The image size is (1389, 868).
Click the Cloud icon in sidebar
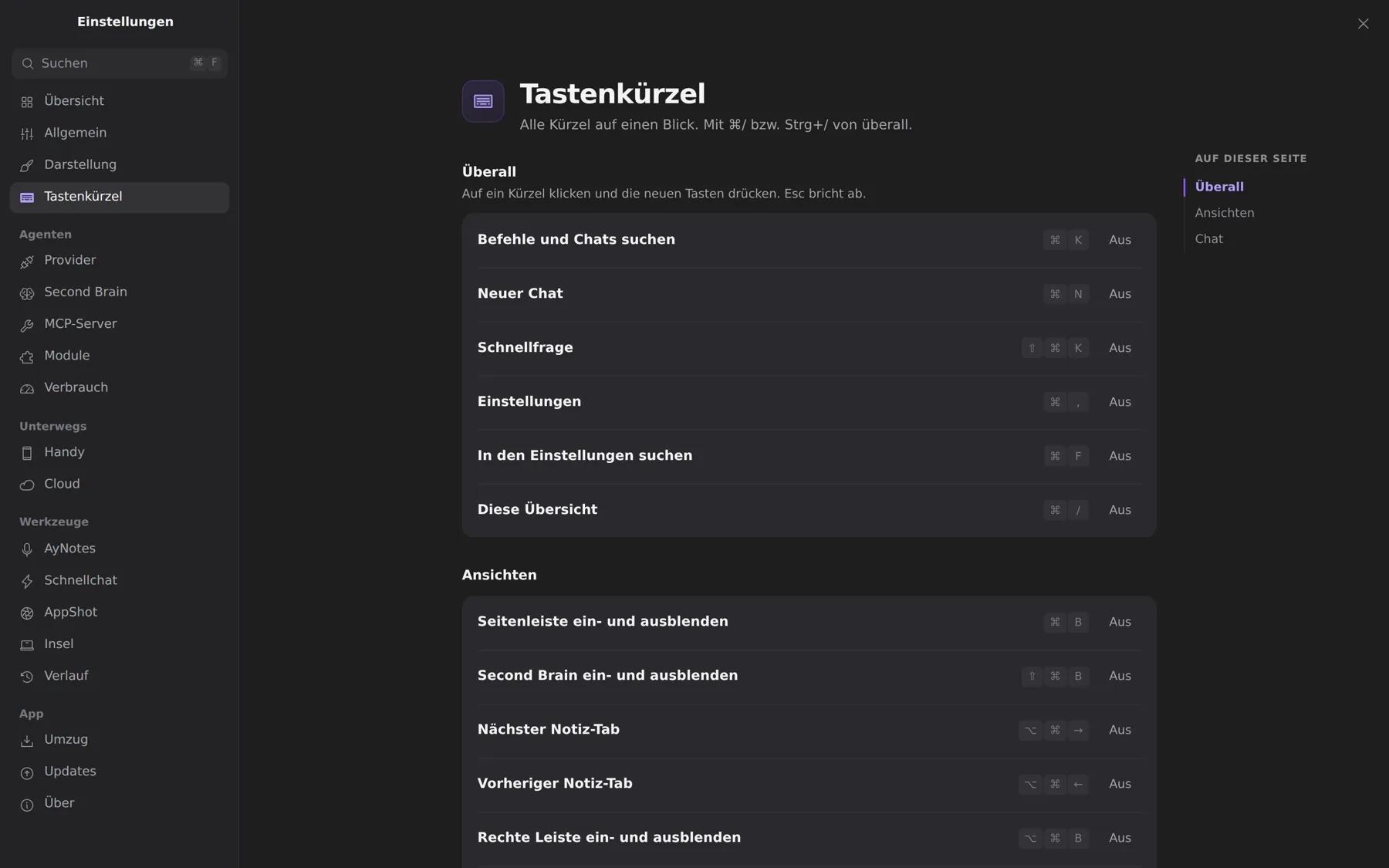pyautogui.click(x=27, y=485)
